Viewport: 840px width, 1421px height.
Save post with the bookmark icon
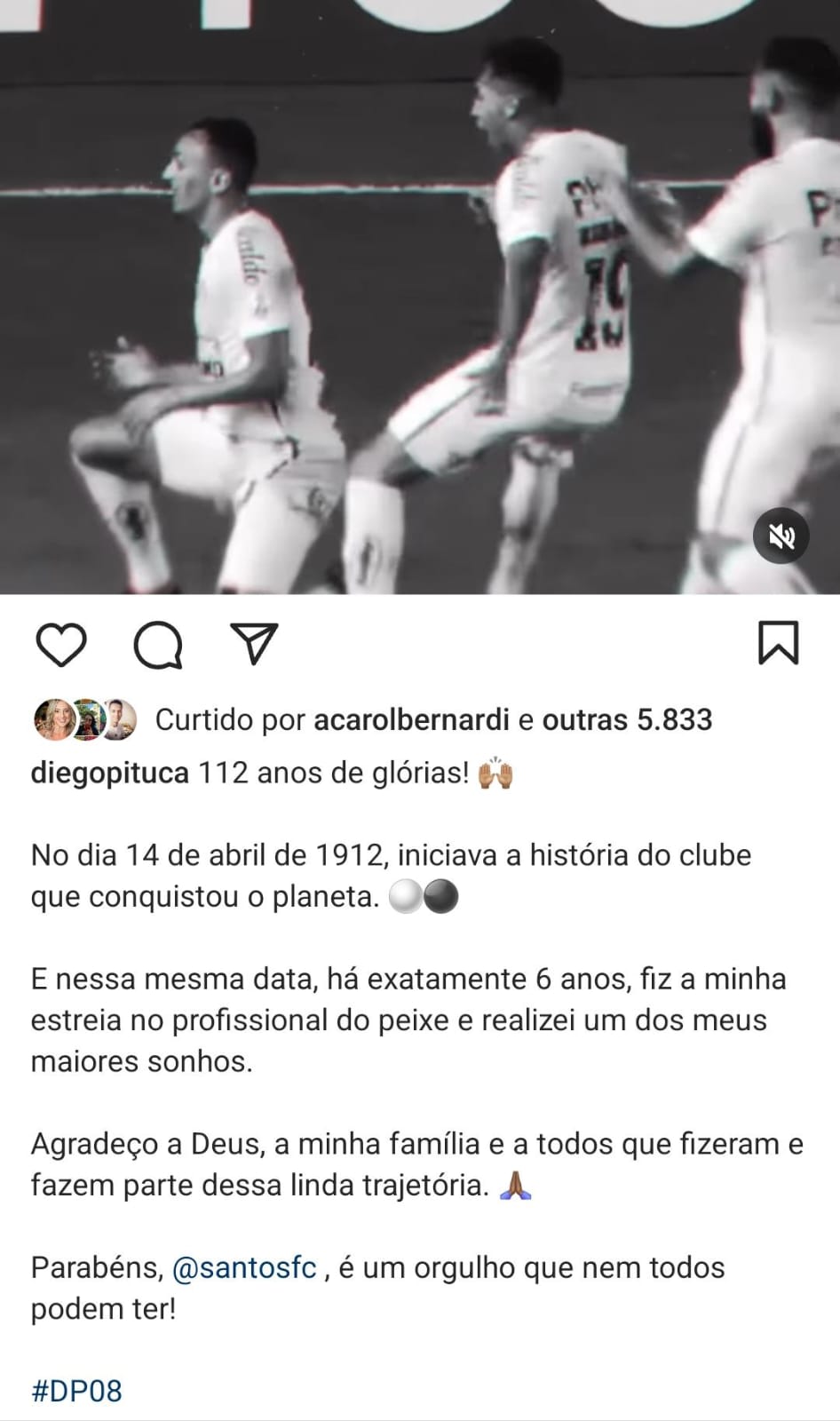779,644
